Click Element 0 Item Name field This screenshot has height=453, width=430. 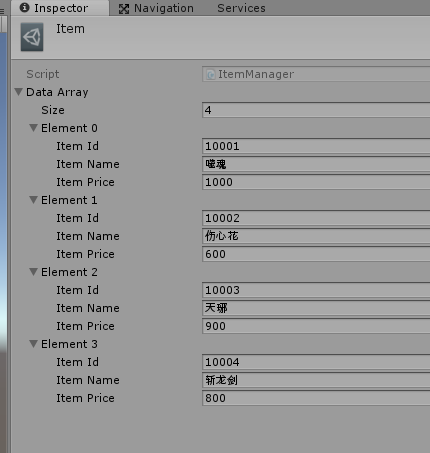316,164
